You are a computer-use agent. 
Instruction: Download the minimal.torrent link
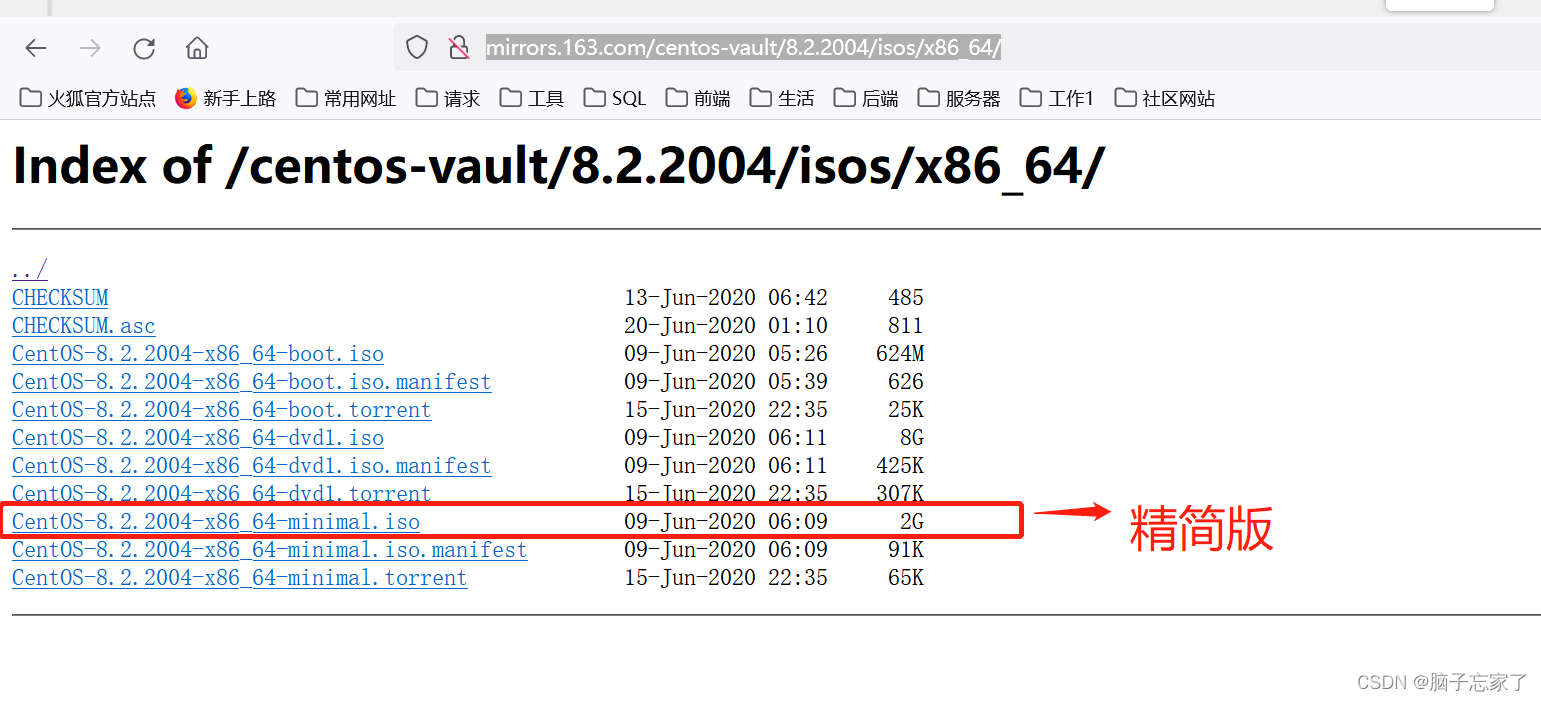(x=240, y=578)
